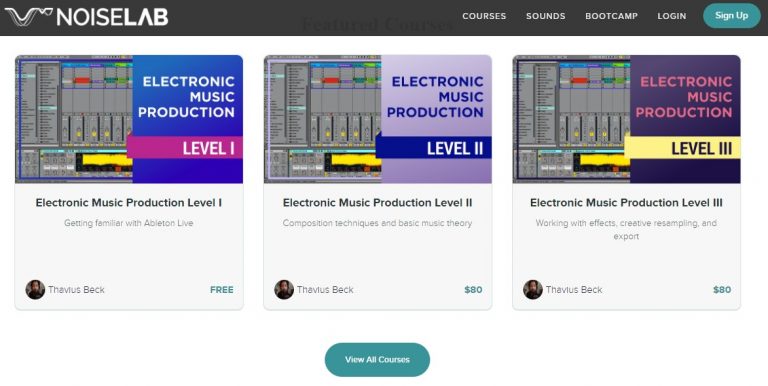768x386 pixels.
Task: Click Thavius Beck avatar on Level III card
Action: (533, 290)
